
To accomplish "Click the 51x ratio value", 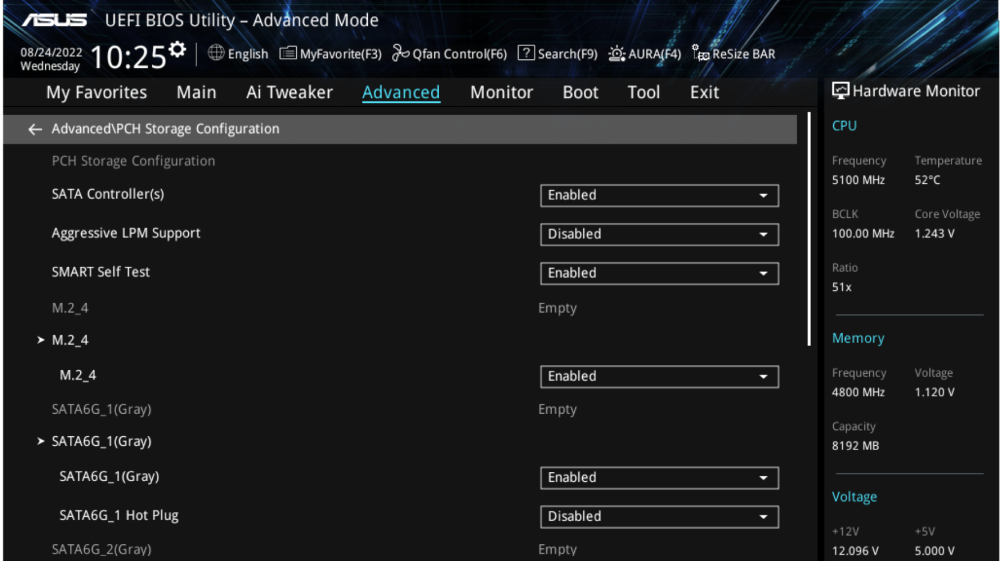I will point(842,288).
